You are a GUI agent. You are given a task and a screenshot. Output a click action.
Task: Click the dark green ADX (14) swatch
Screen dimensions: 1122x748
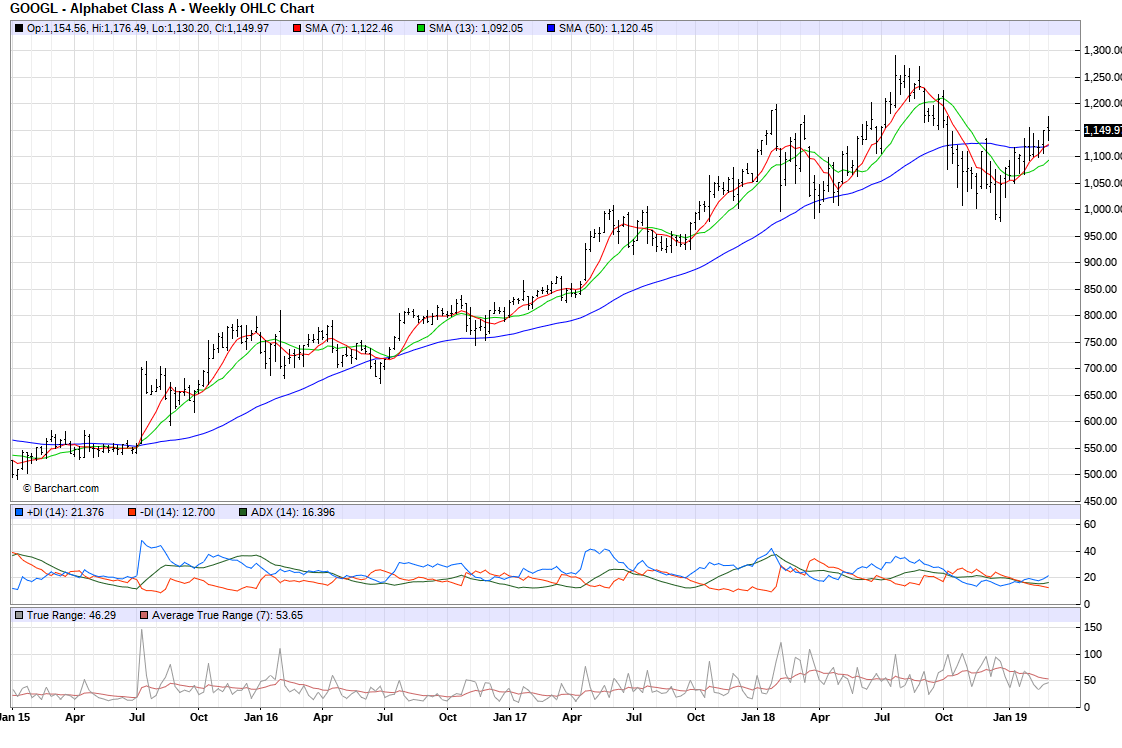(243, 513)
